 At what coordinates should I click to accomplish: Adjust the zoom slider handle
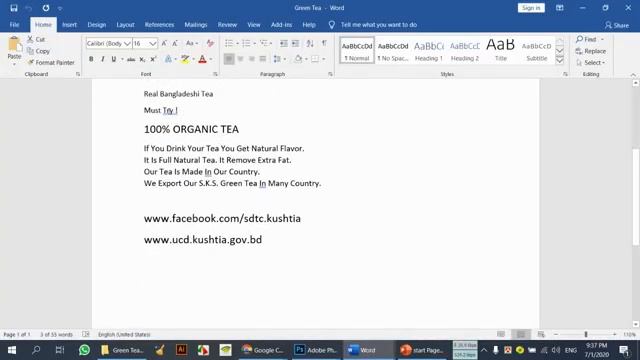[586, 334]
